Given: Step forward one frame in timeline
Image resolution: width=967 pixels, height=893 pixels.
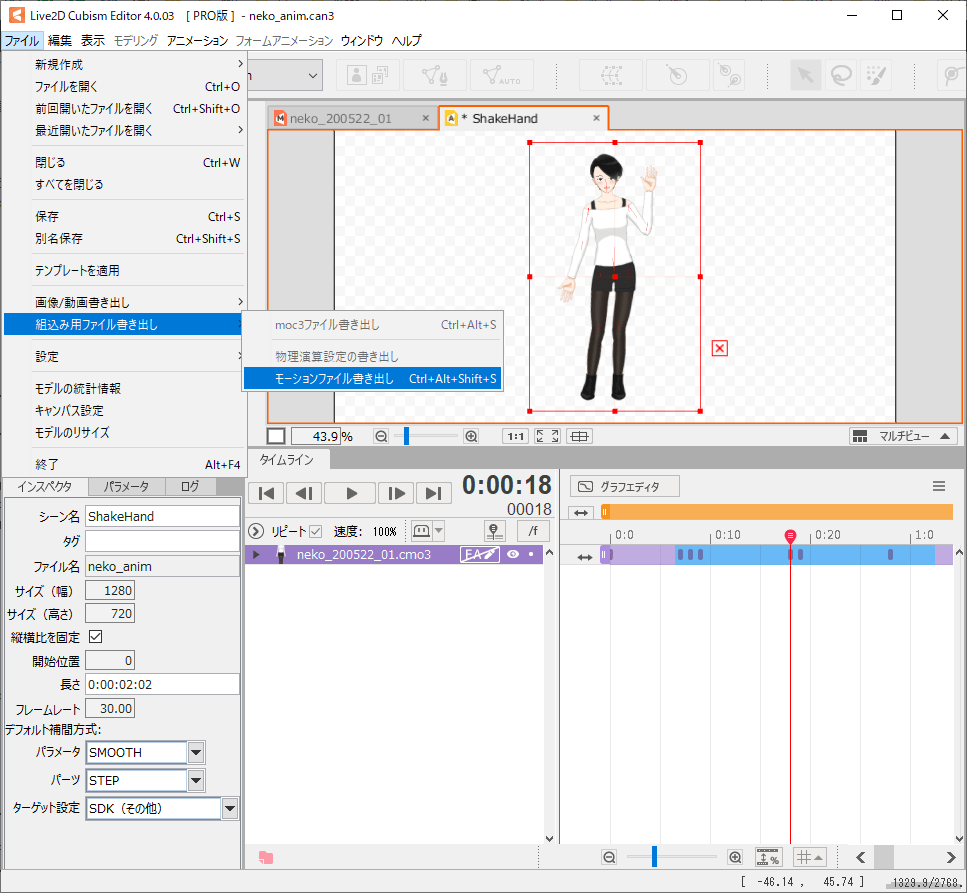Looking at the screenshot, I should tap(396, 492).
